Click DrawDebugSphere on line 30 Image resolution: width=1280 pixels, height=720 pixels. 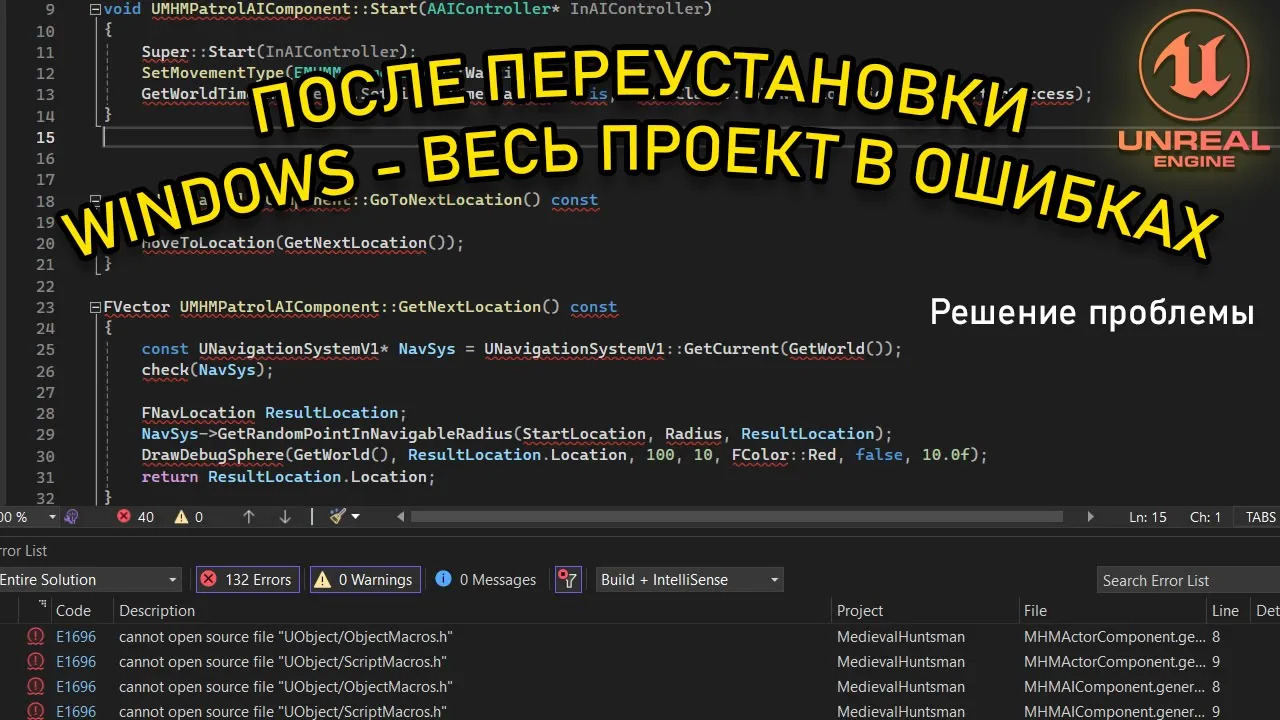coord(212,455)
